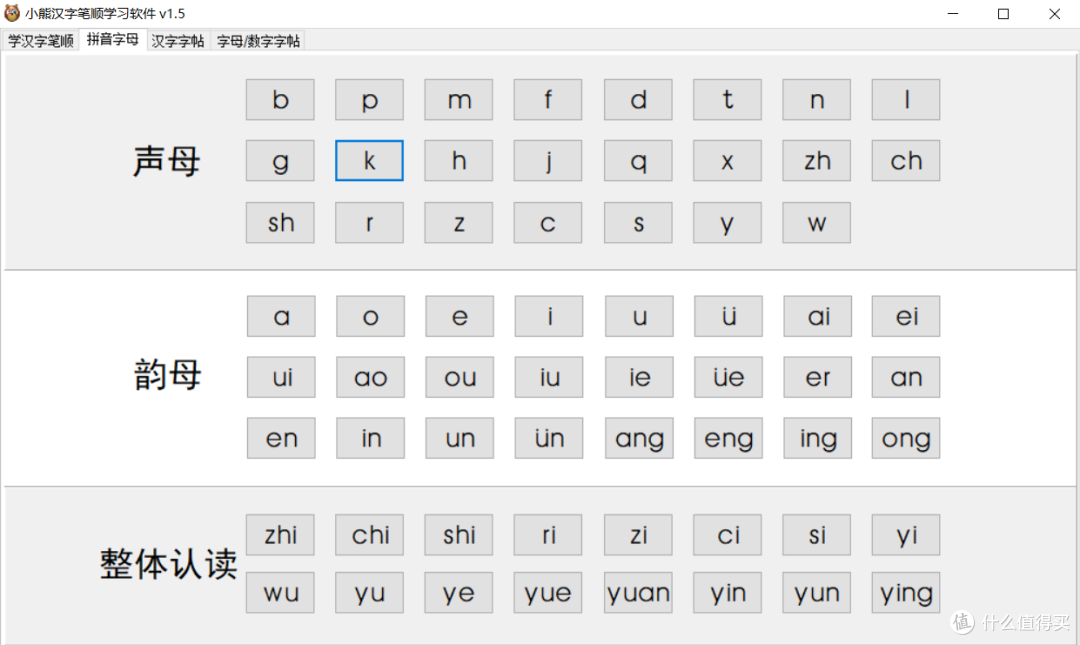
Task: Click the initial 'l' button
Action: click(x=906, y=100)
